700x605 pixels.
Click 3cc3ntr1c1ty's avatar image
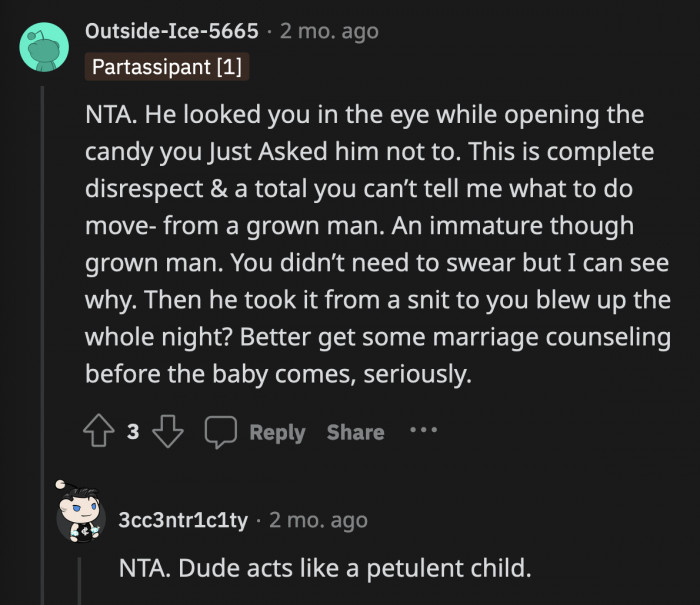click(x=81, y=513)
